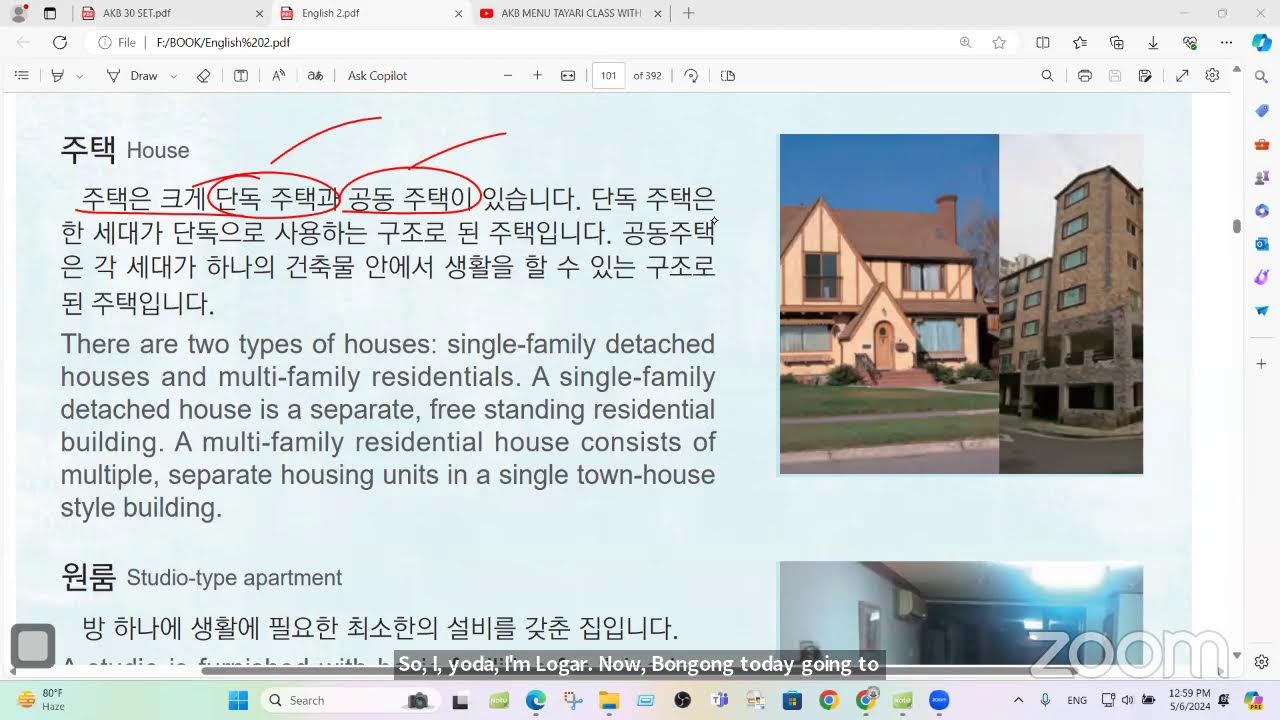The width and height of the screenshot is (1280, 720).
Task: Open Split screen view
Action: (x=1043, y=43)
